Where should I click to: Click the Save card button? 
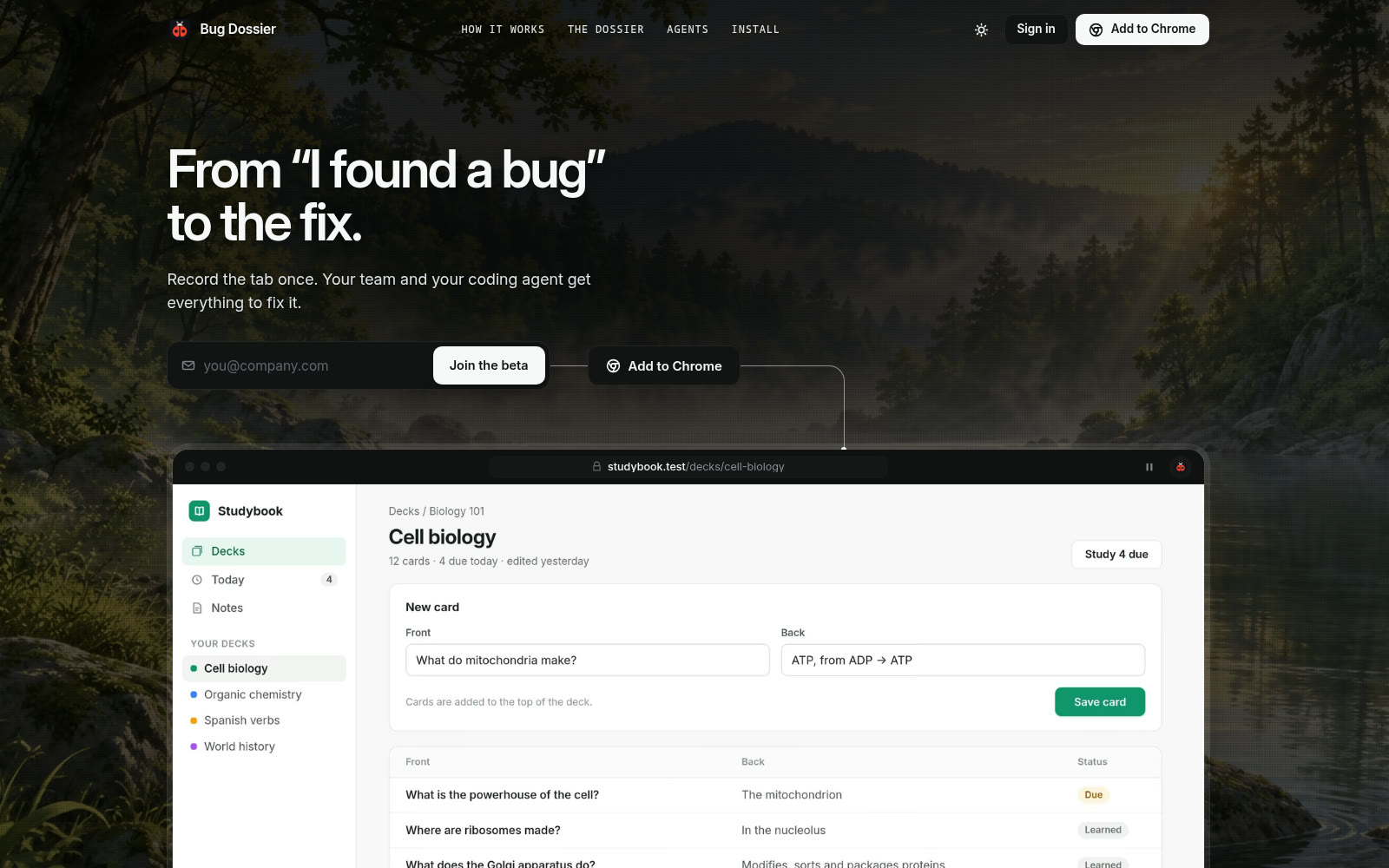click(1100, 702)
